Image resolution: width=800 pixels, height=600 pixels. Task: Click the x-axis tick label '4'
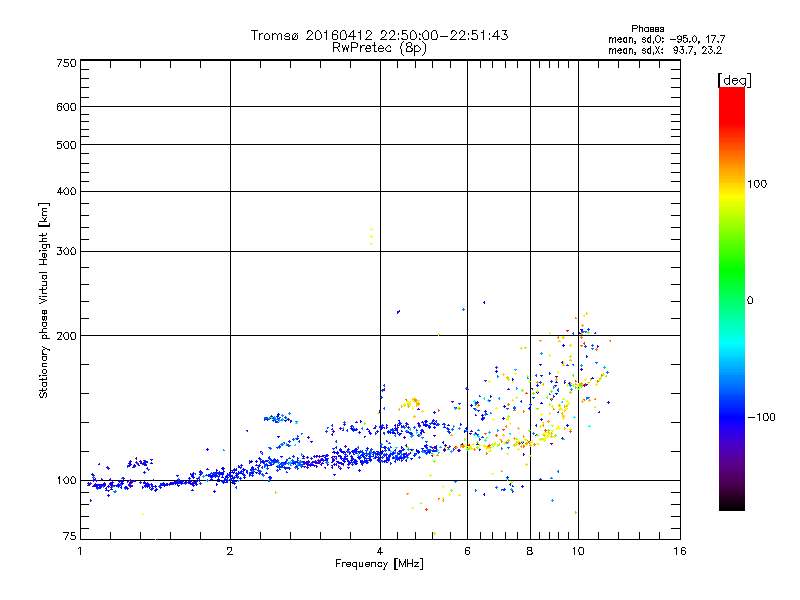(x=380, y=551)
